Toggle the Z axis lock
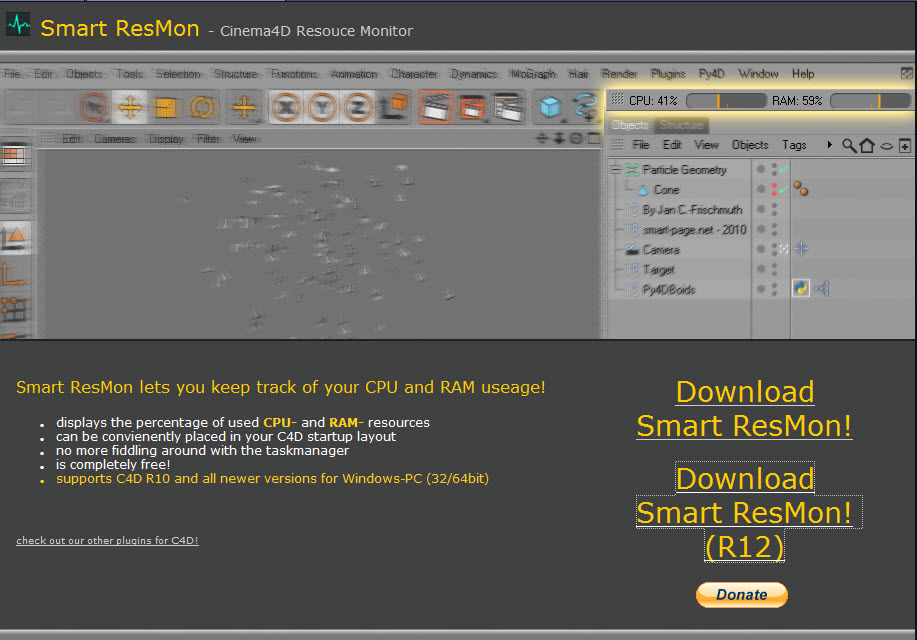This screenshot has height=640, width=917. point(357,107)
